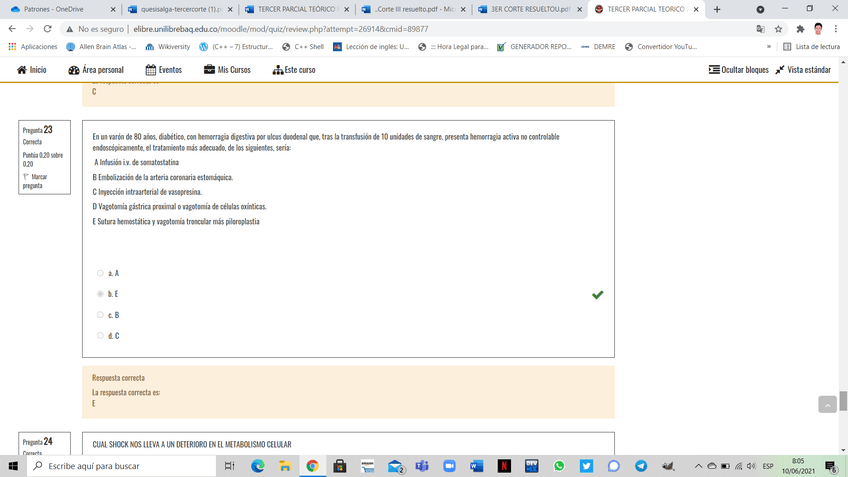The height and width of the screenshot is (477, 848).
Task: Open Task View on the taskbar
Action: tap(229, 466)
